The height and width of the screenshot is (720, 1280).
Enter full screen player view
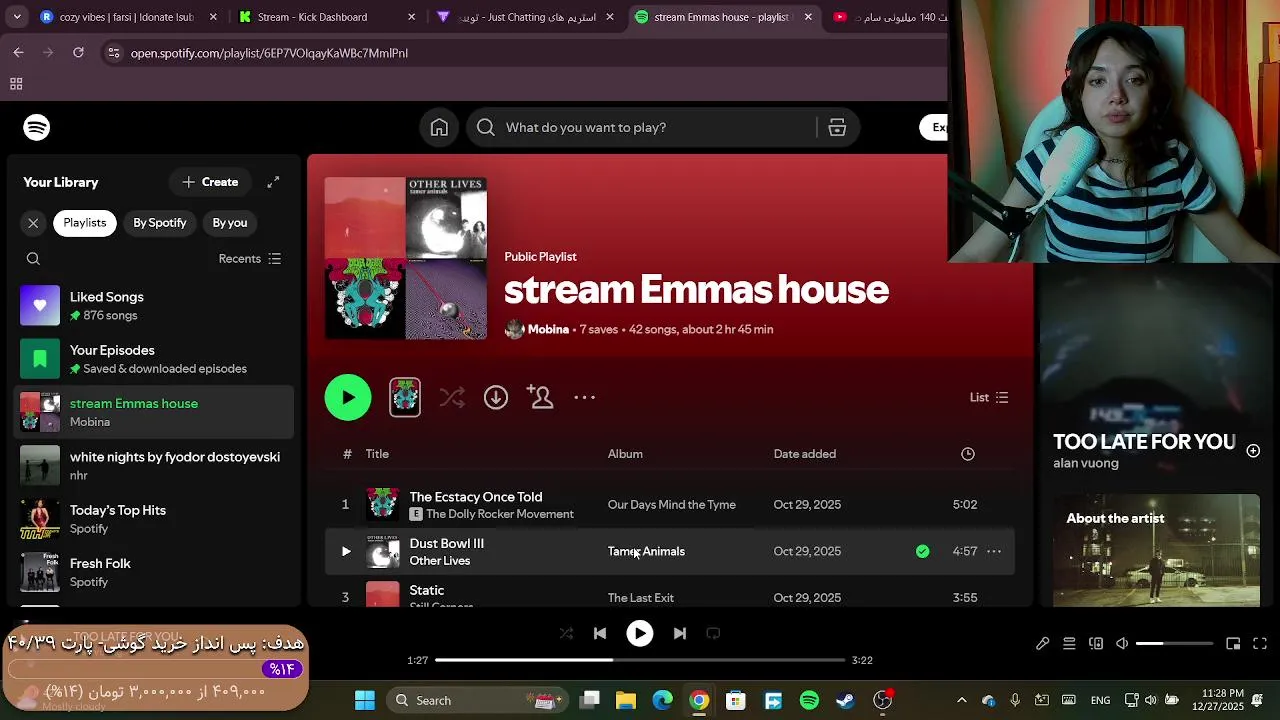(x=1260, y=644)
